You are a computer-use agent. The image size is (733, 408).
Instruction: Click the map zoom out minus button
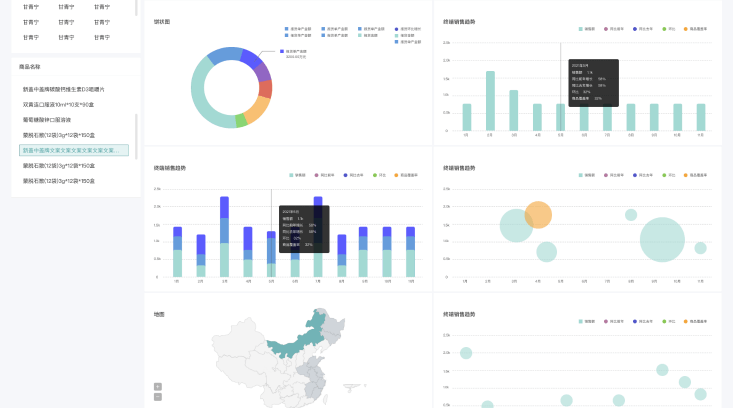157,396
